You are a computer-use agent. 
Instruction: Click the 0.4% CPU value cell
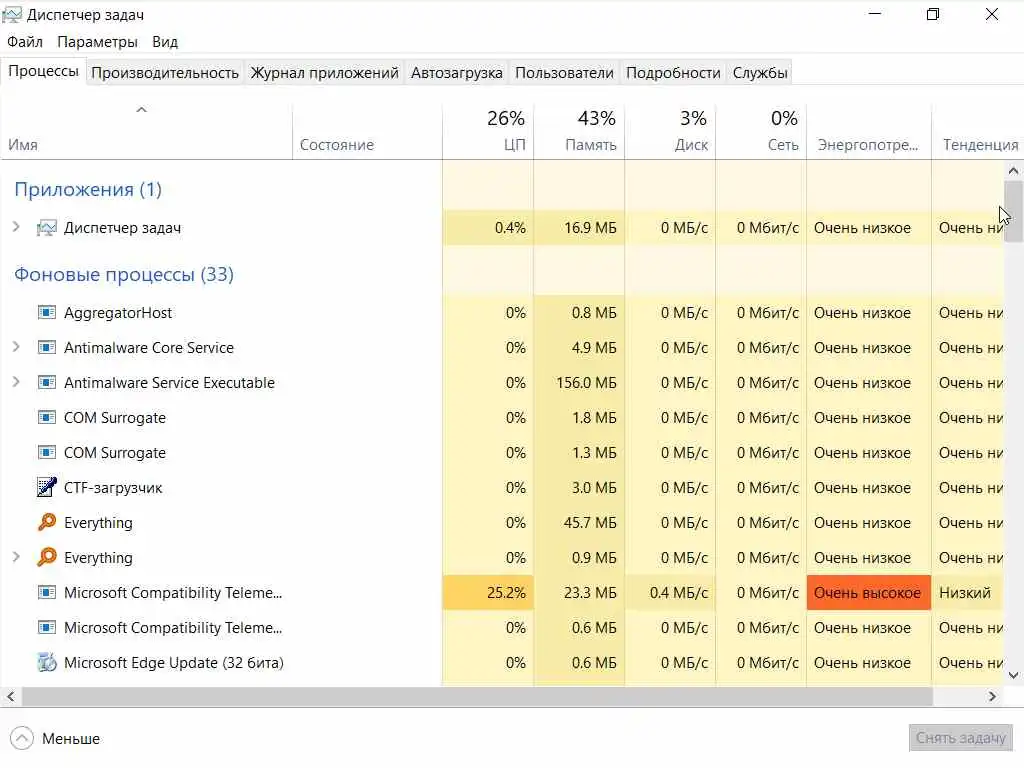pos(488,228)
